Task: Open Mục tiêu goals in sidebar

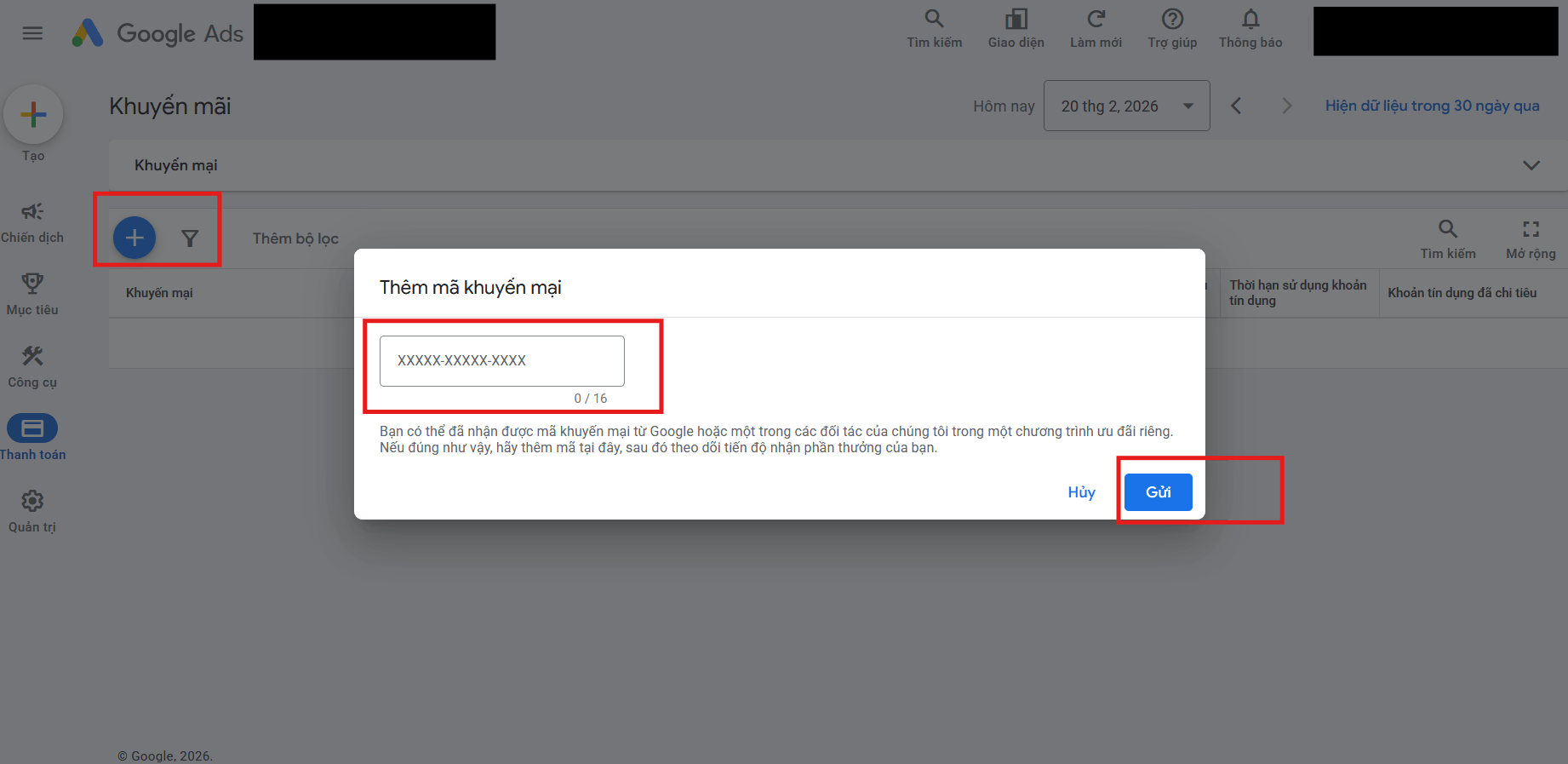Action: point(32,295)
